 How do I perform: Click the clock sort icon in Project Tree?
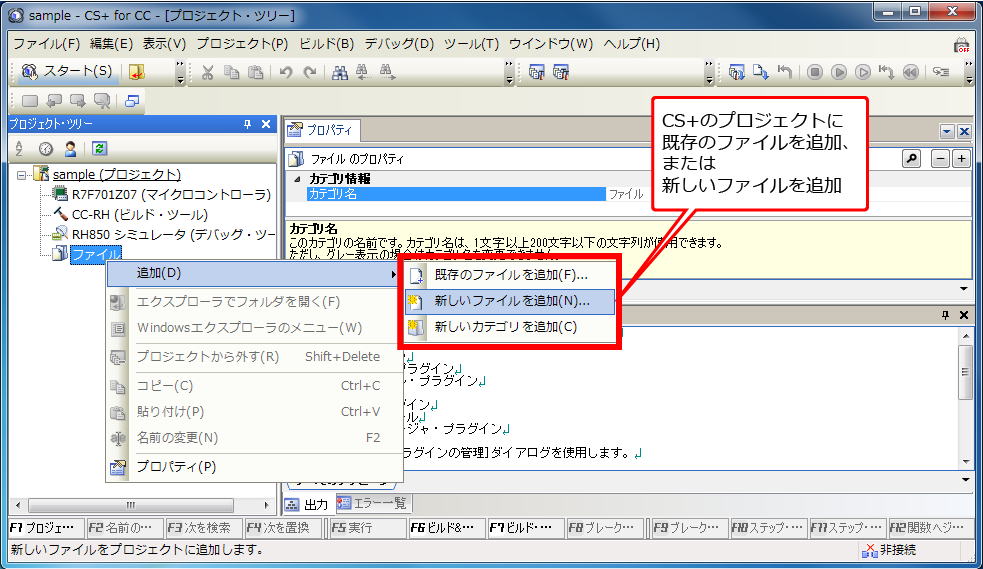[x=46, y=149]
